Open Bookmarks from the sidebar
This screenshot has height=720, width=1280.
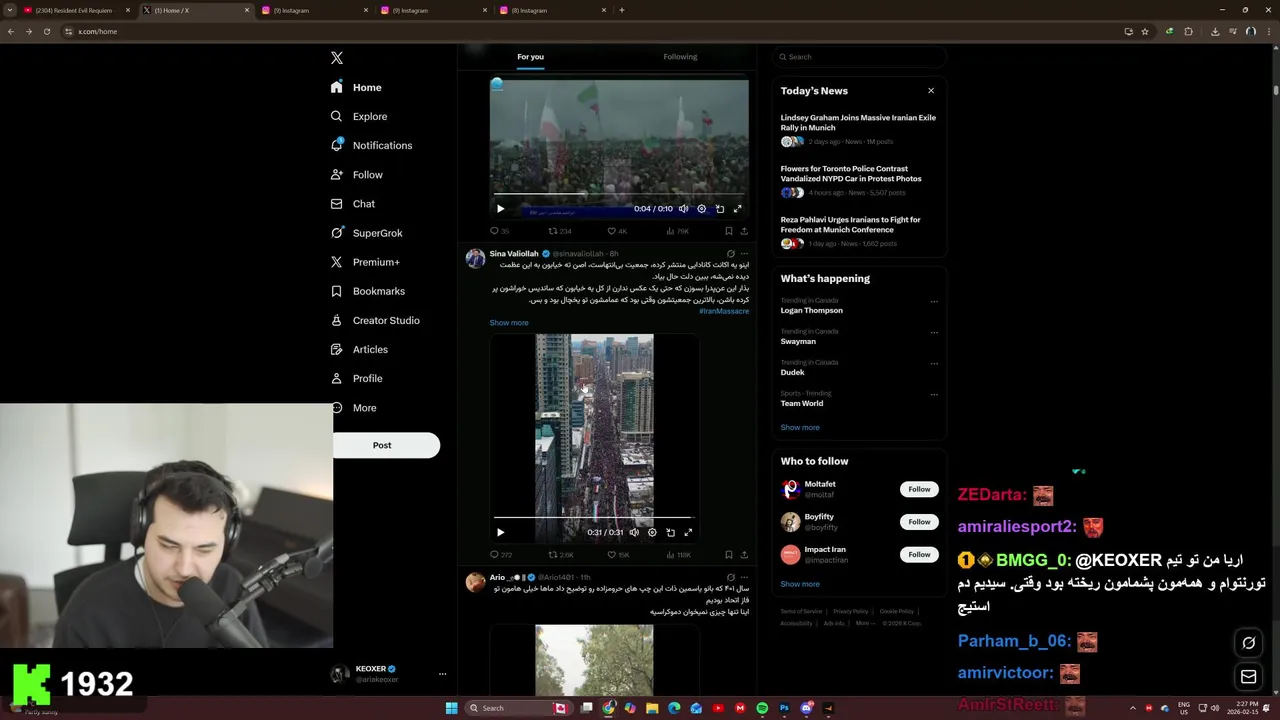pos(367,291)
